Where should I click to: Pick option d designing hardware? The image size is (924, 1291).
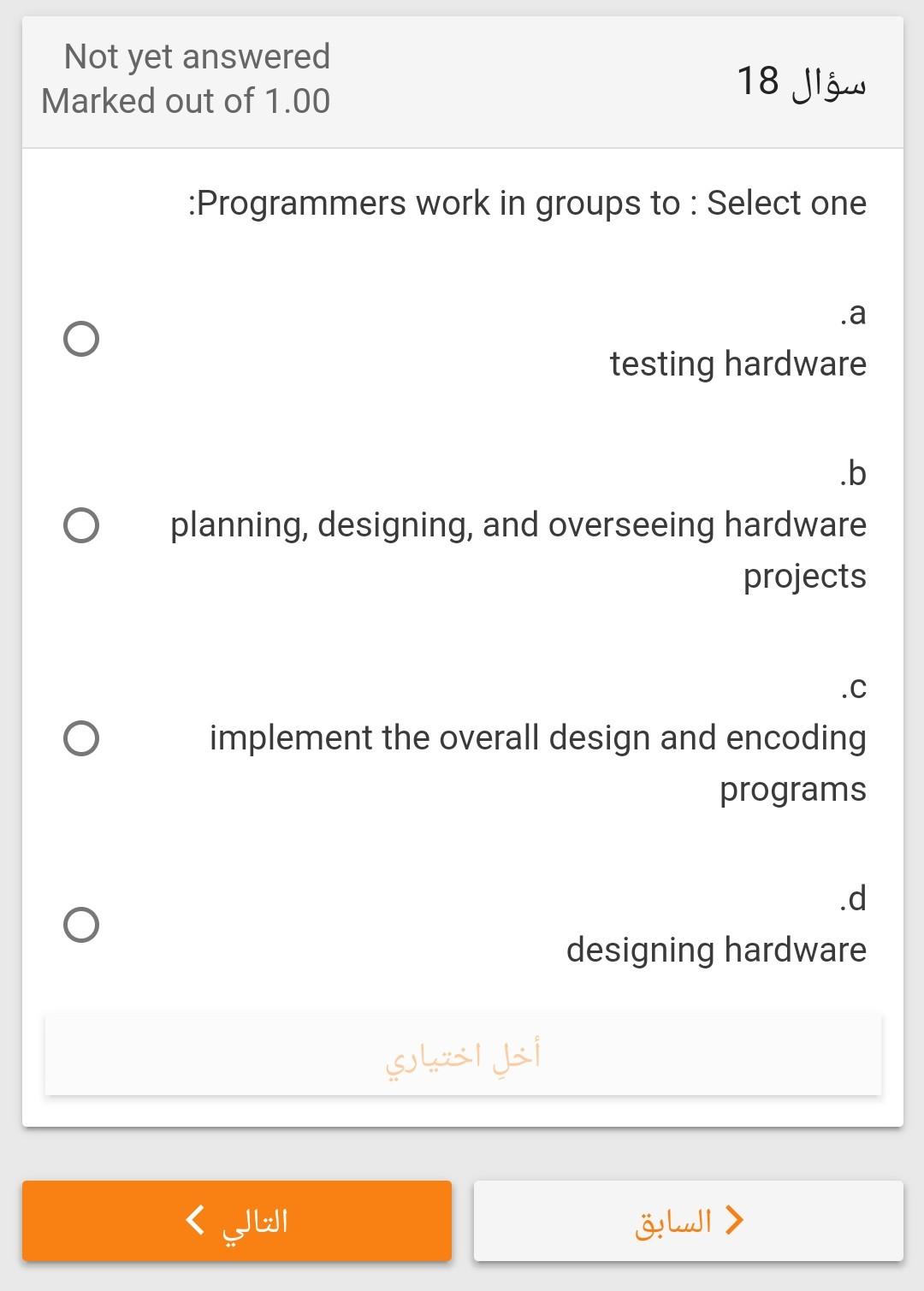coord(80,924)
